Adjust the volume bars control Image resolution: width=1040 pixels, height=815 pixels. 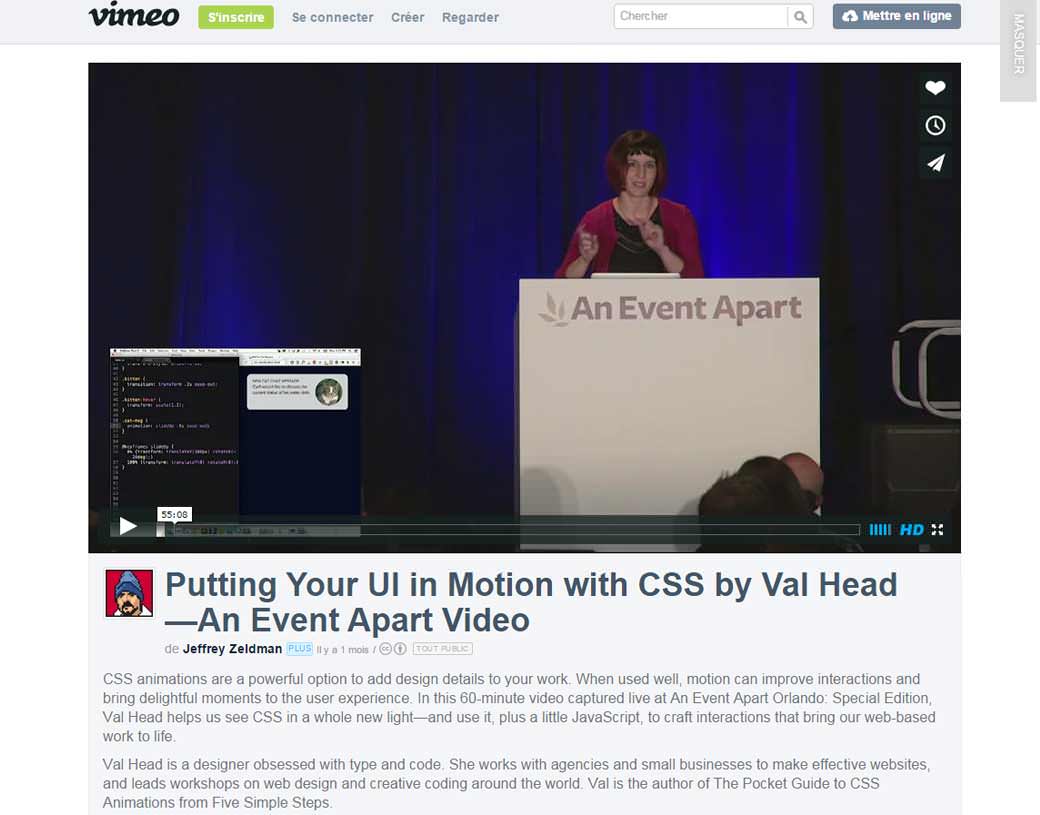[x=880, y=529]
